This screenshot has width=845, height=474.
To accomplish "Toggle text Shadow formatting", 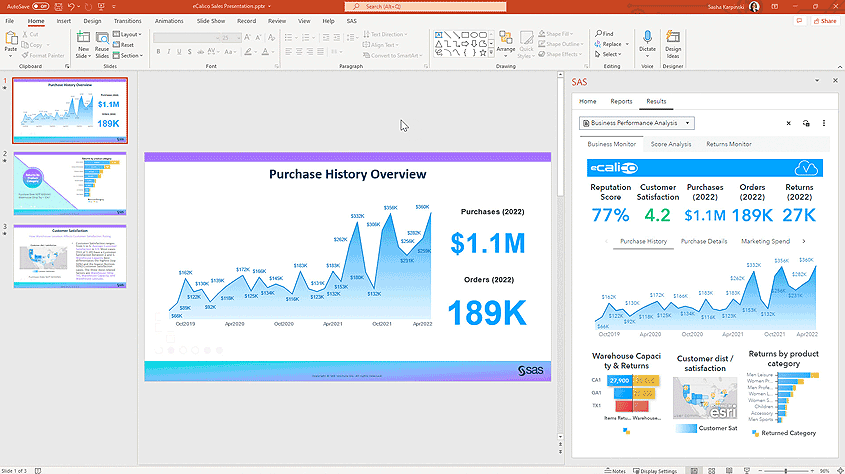I will point(189,52).
